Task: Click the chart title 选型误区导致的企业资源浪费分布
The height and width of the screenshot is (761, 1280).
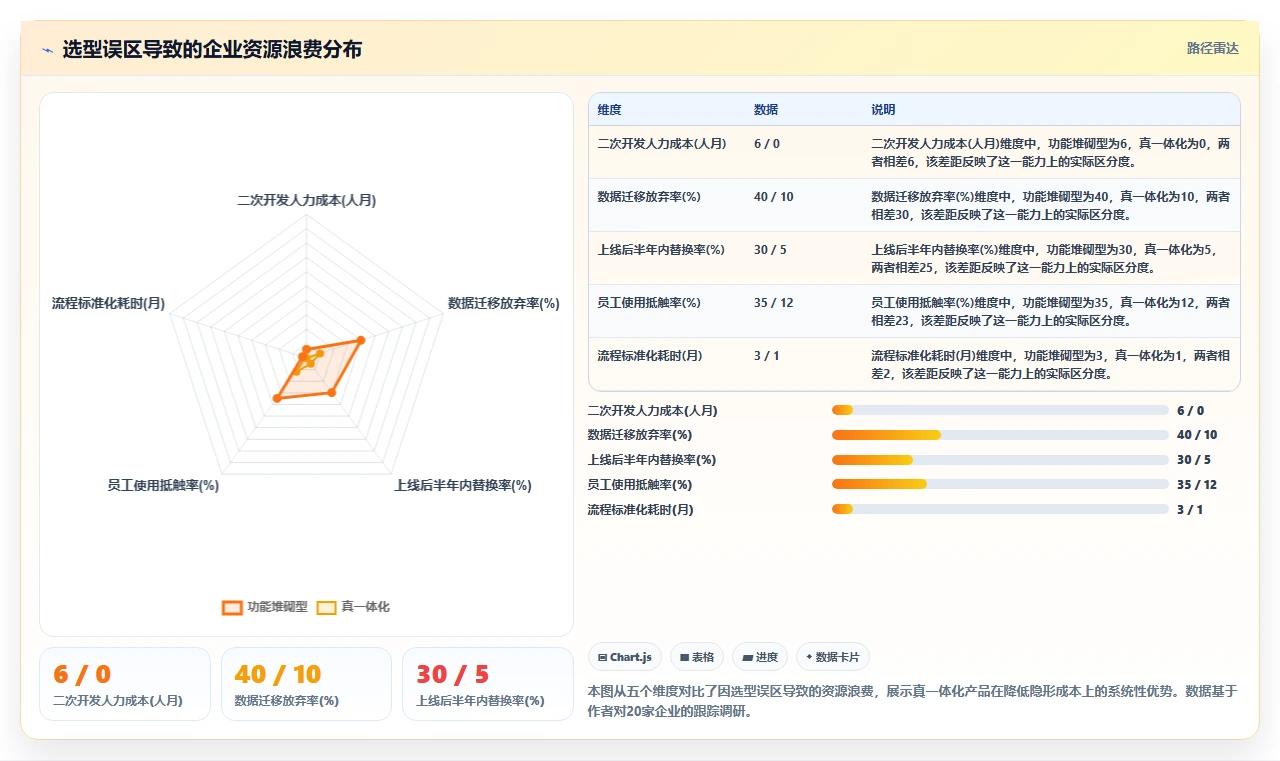Action: [212, 49]
